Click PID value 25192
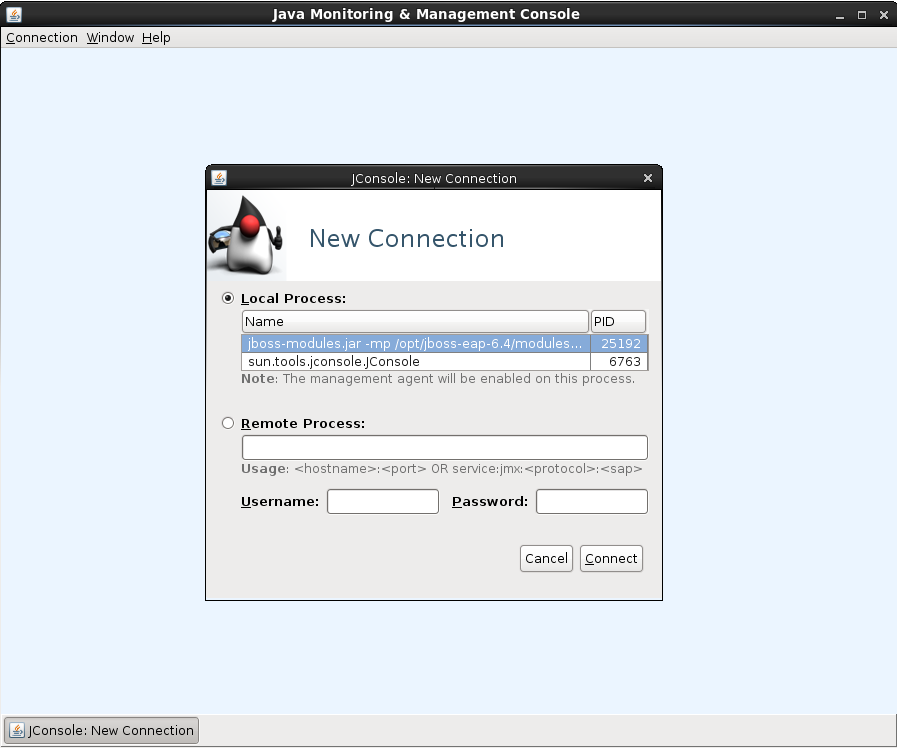 pos(621,343)
